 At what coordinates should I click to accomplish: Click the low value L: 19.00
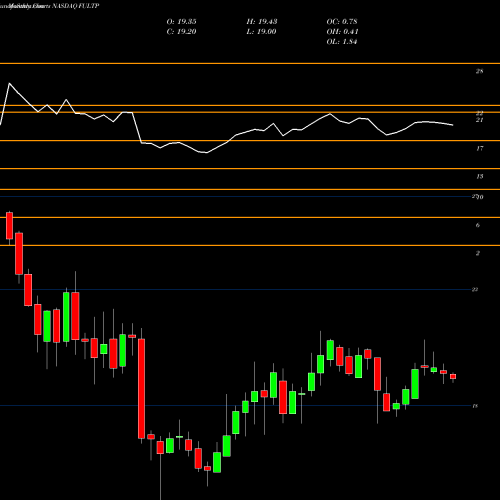(x=261, y=32)
